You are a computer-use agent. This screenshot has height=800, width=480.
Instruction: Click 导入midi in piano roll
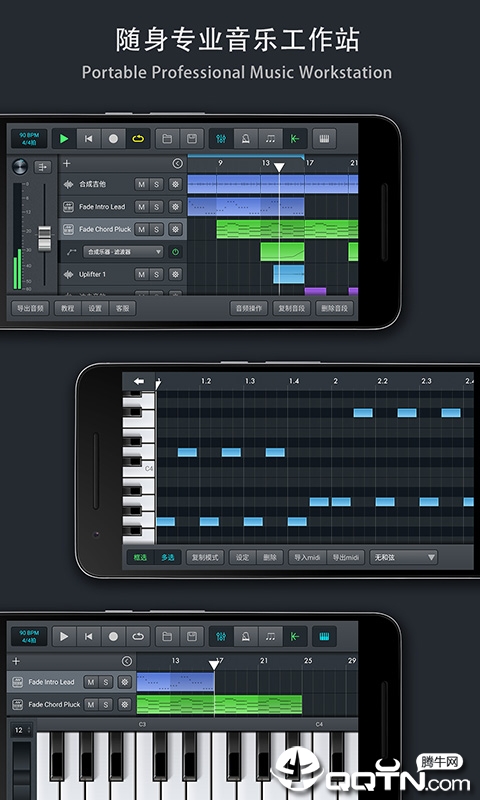308,557
